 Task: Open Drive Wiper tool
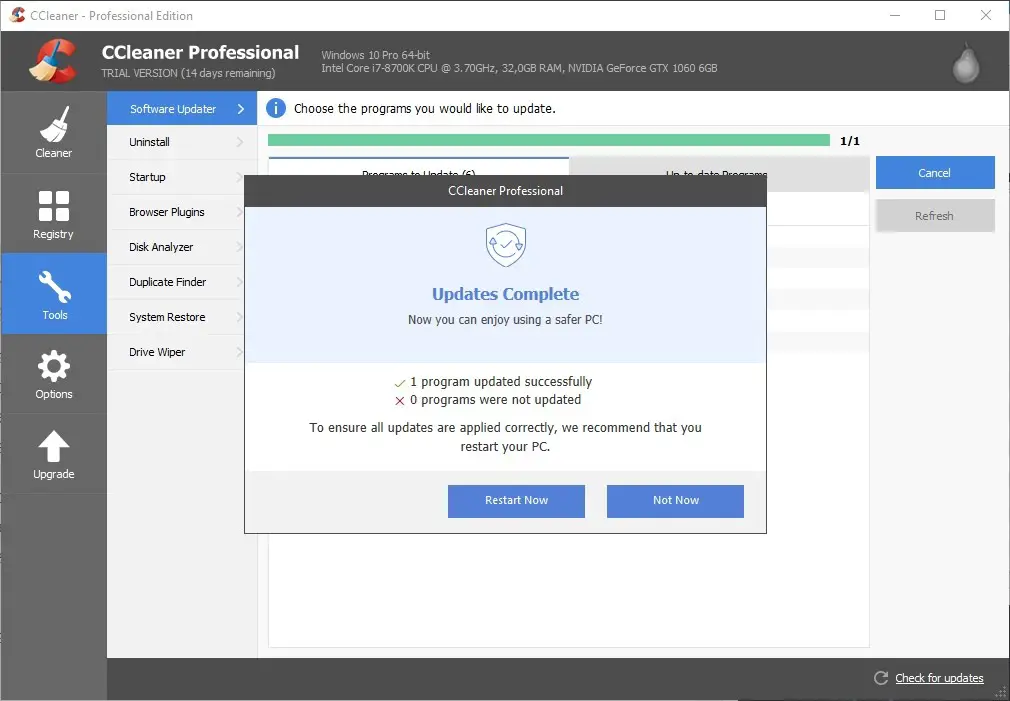click(176, 352)
